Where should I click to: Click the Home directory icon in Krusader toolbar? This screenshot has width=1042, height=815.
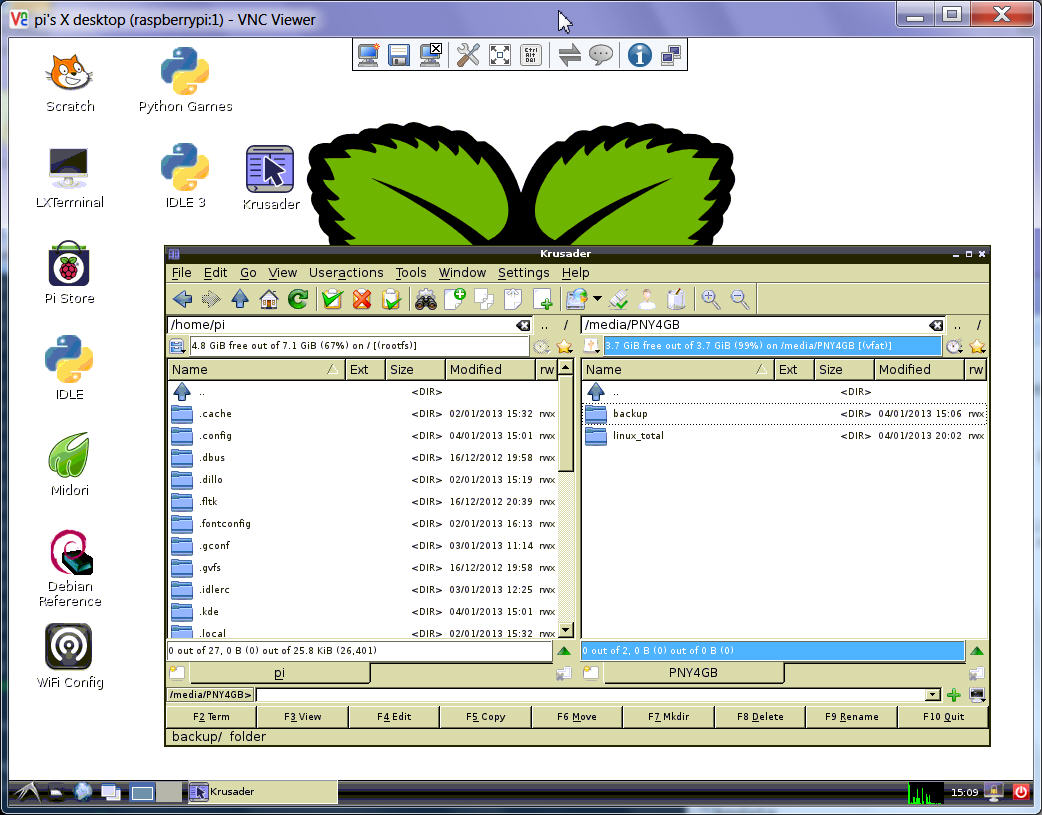[x=268, y=298]
